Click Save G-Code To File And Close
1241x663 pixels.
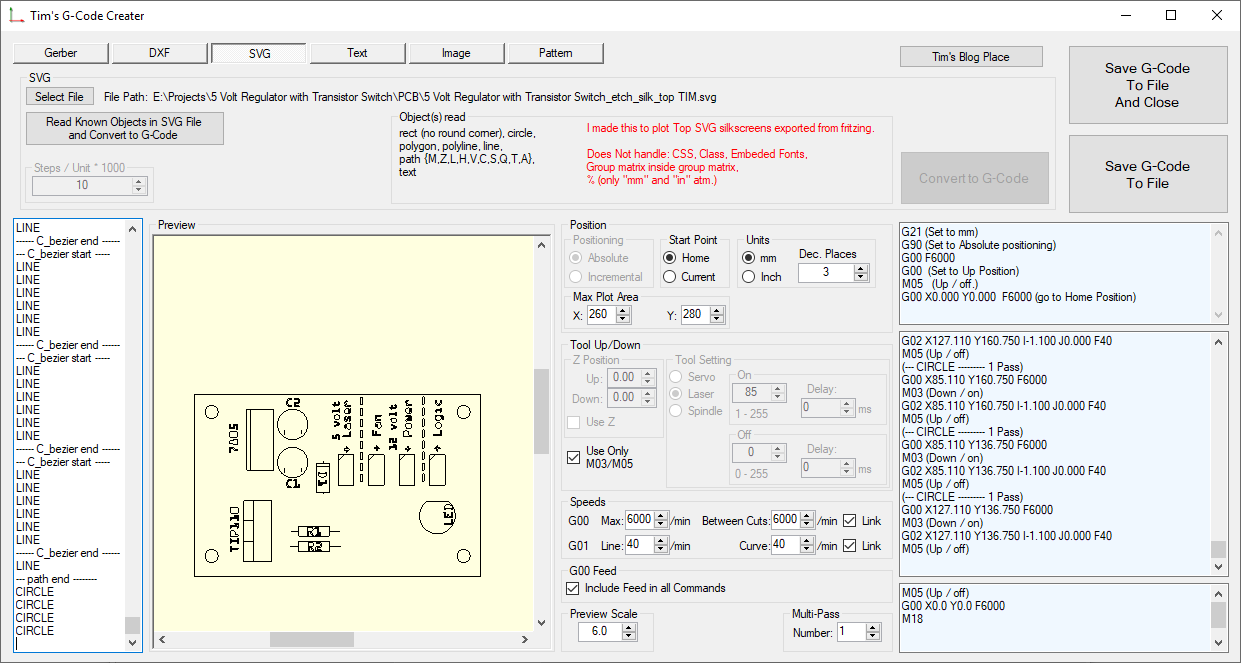click(1147, 85)
